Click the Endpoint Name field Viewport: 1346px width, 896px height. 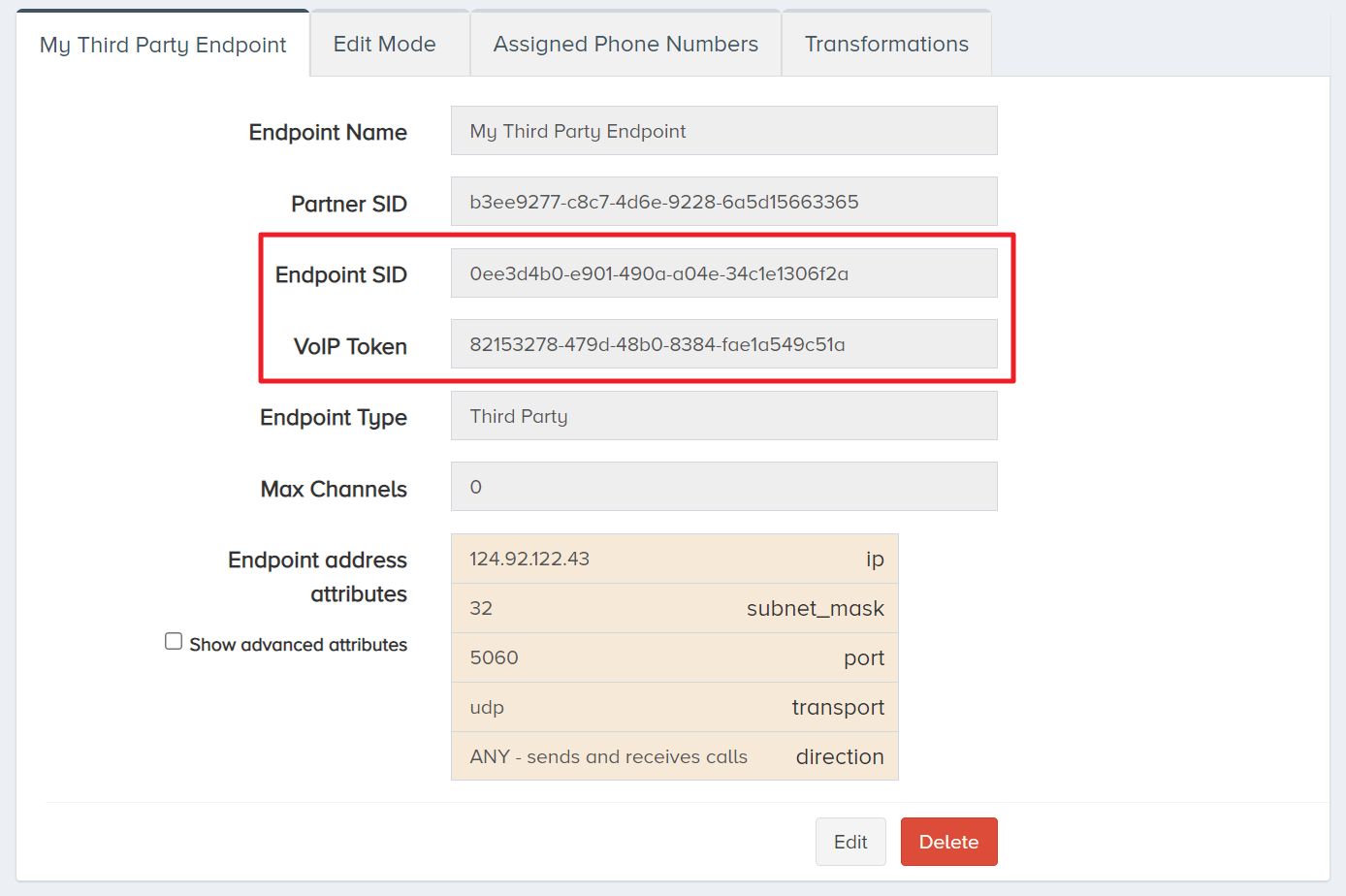pyautogui.click(x=723, y=131)
